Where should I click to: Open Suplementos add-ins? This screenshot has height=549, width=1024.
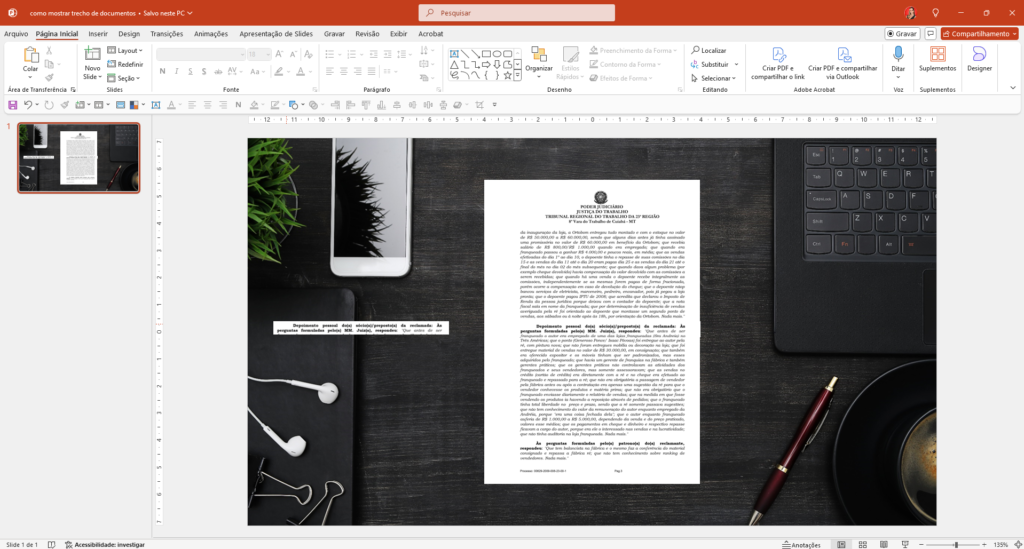[x=937, y=59]
